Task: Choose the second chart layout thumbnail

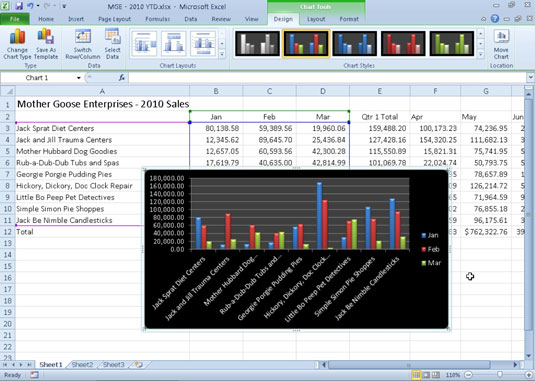Action: [174, 44]
